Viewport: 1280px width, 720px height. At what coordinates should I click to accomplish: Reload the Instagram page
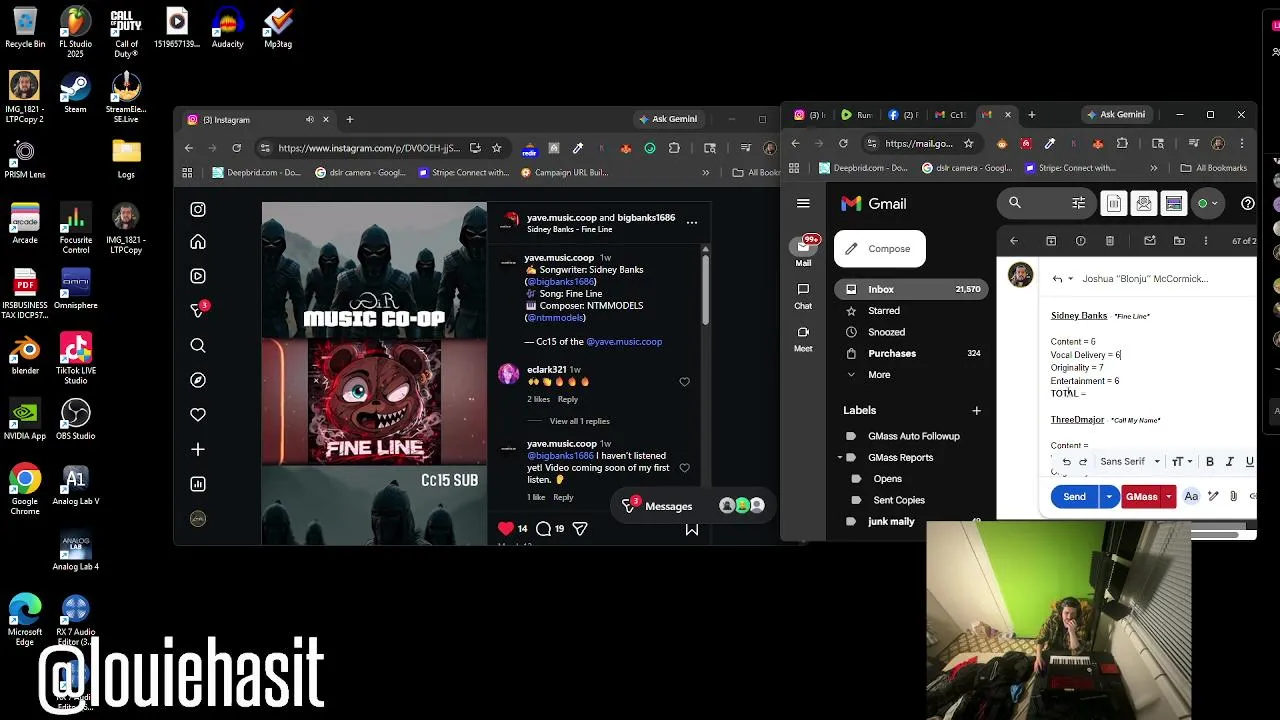236,148
